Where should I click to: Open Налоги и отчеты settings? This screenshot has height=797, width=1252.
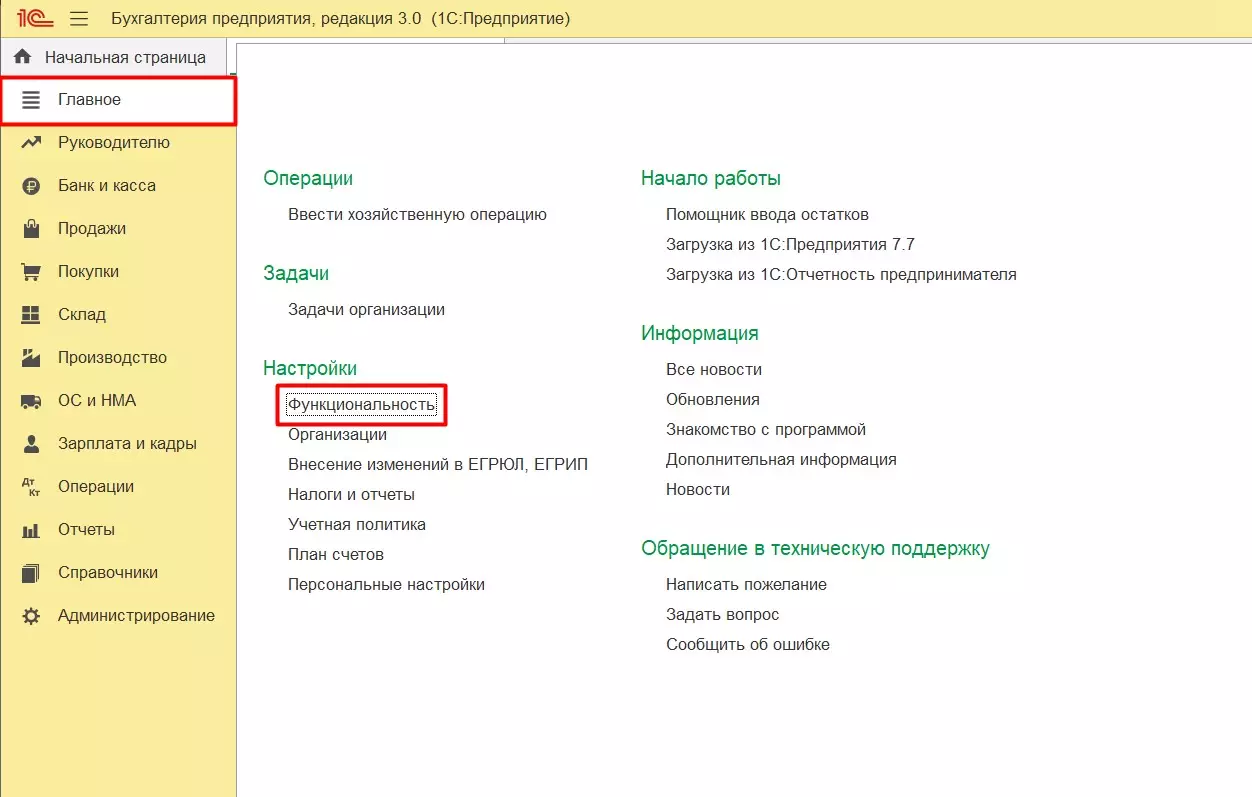coord(351,495)
